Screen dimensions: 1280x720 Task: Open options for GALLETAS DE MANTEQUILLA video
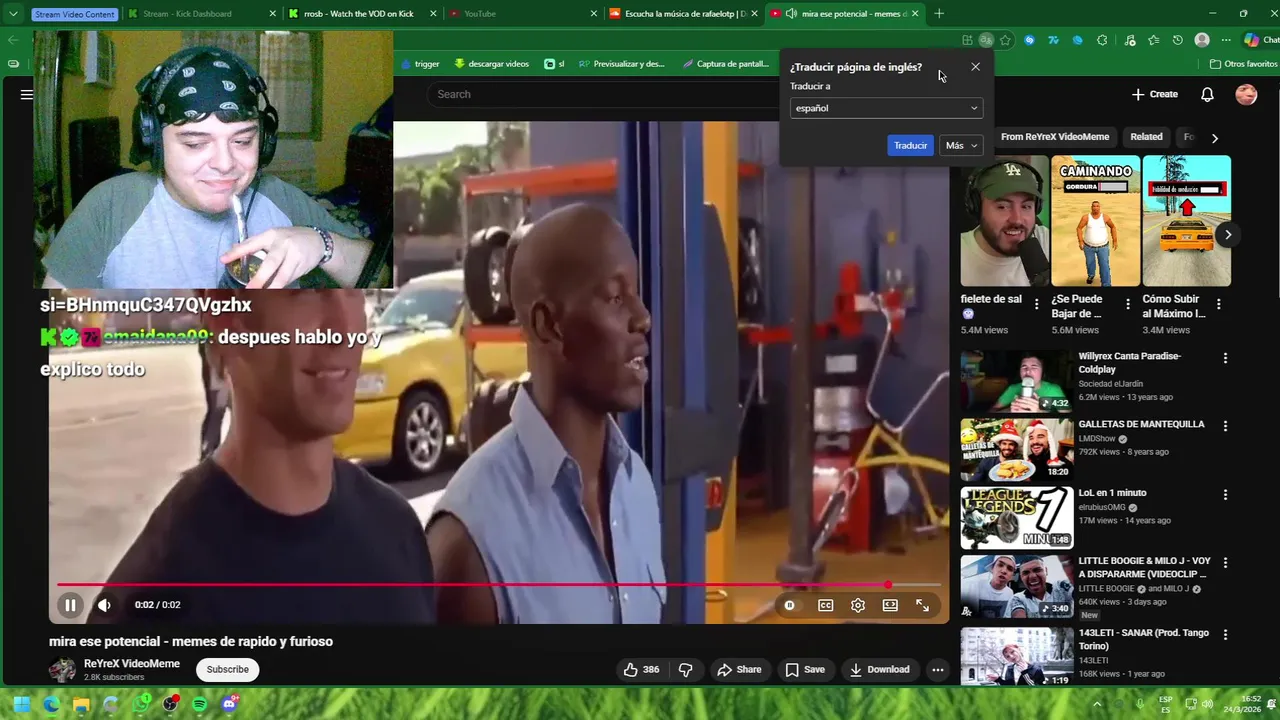1225,426
